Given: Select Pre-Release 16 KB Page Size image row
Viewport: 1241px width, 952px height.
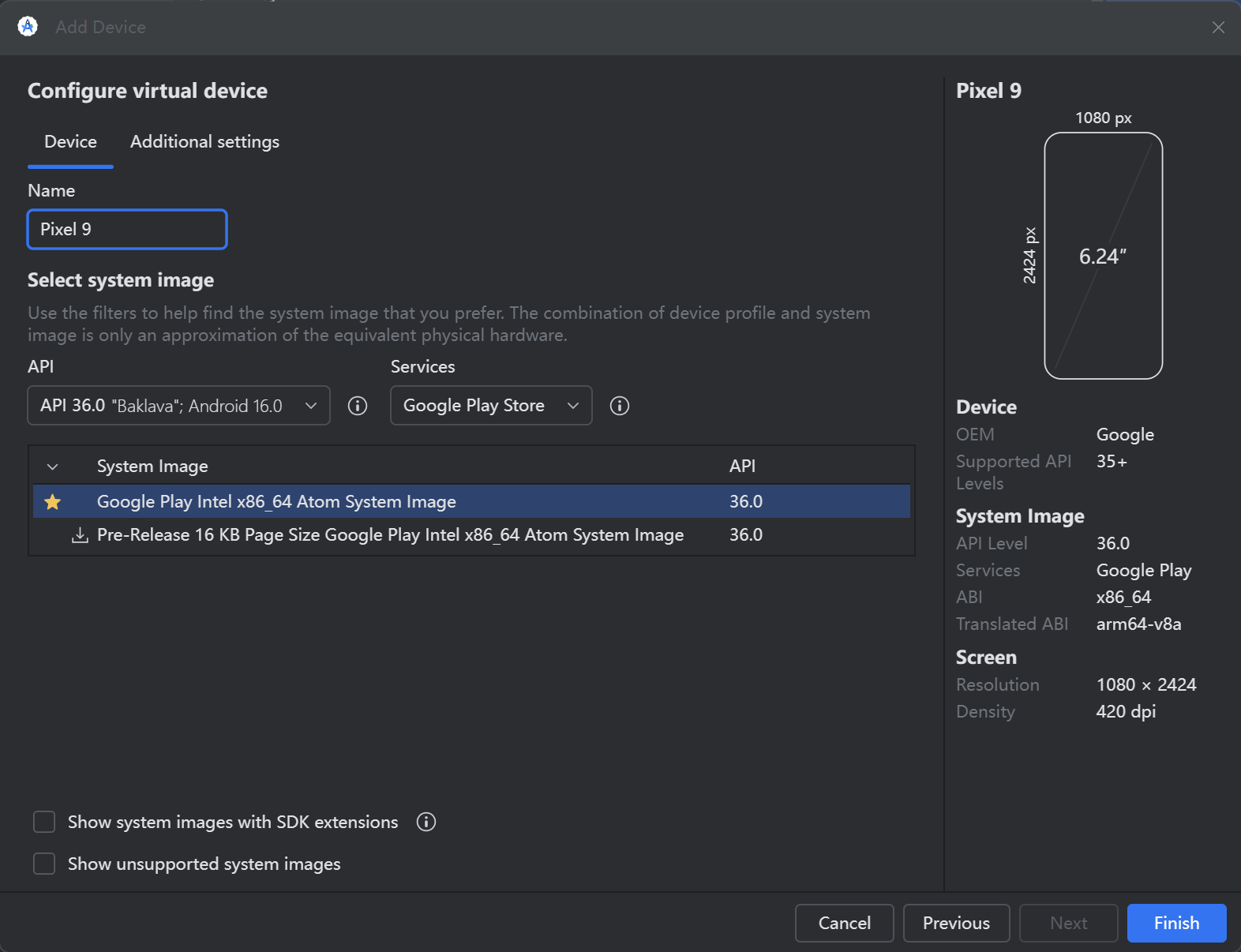Looking at the screenshot, I should [x=390, y=535].
